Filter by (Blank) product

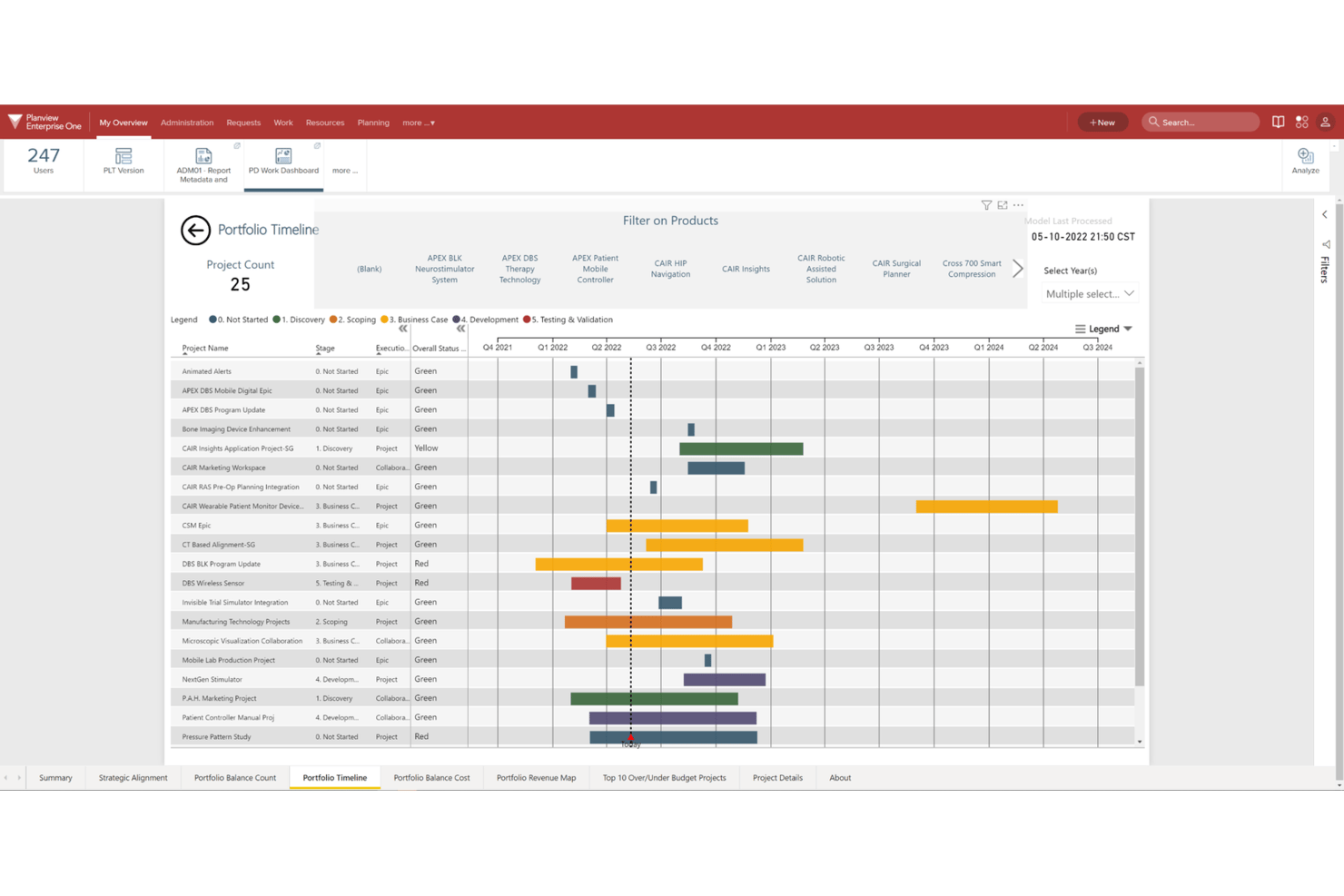tap(369, 269)
